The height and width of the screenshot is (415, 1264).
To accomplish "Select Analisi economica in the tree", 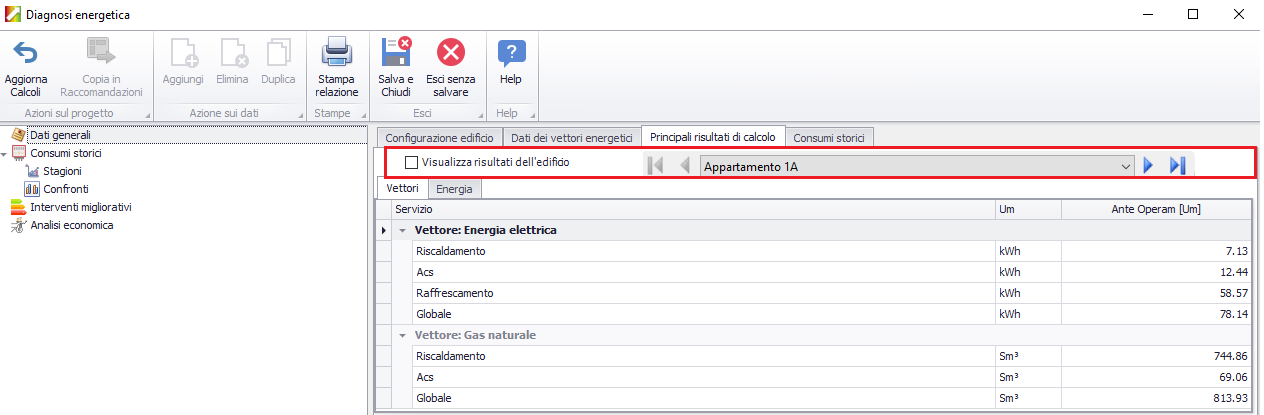I will coord(71,225).
